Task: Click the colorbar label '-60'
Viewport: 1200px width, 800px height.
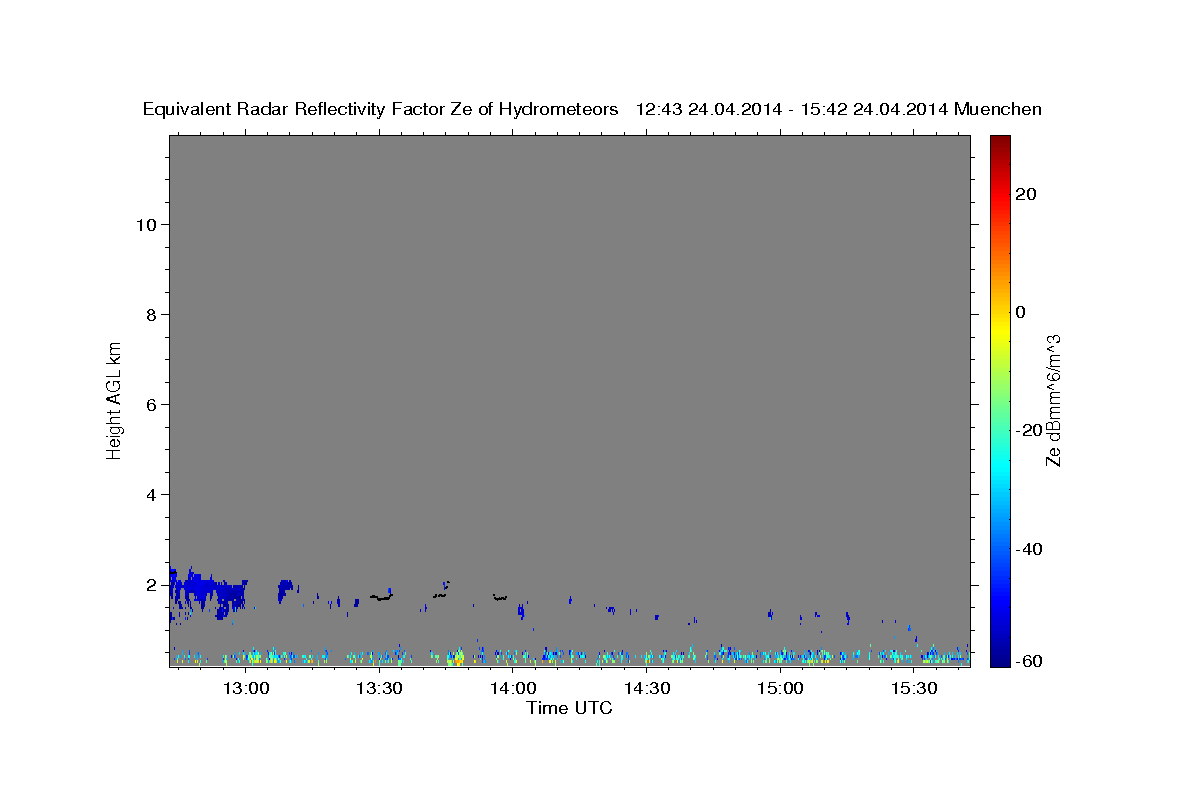Action: point(1028,662)
